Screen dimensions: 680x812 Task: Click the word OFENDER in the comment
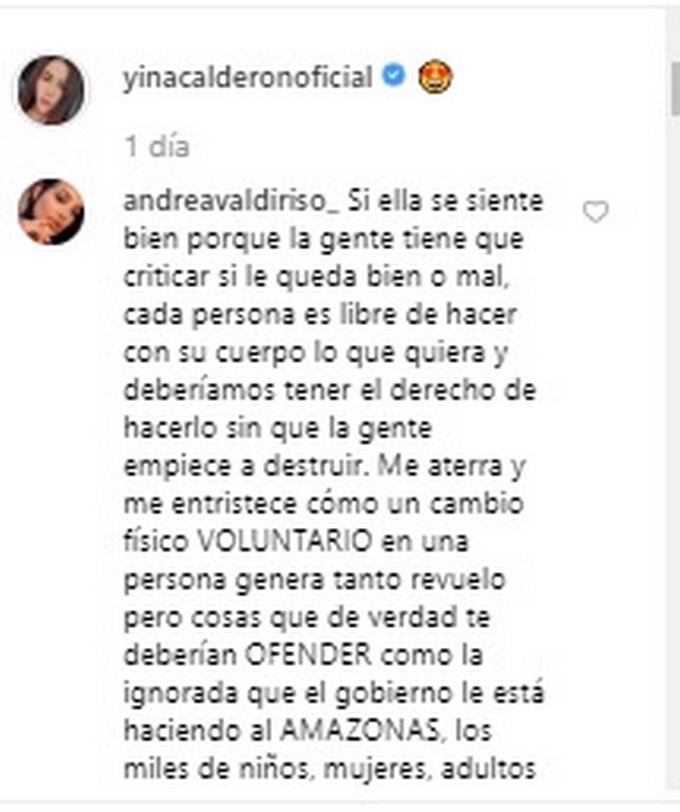[x=308, y=655]
